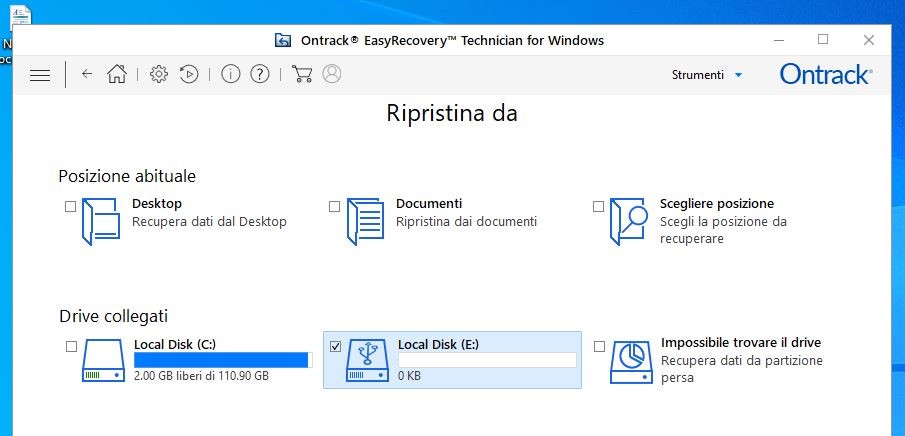This screenshot has height=436, width=905.
Task: Select the Documenti label
Action: [x=429, y=204]
